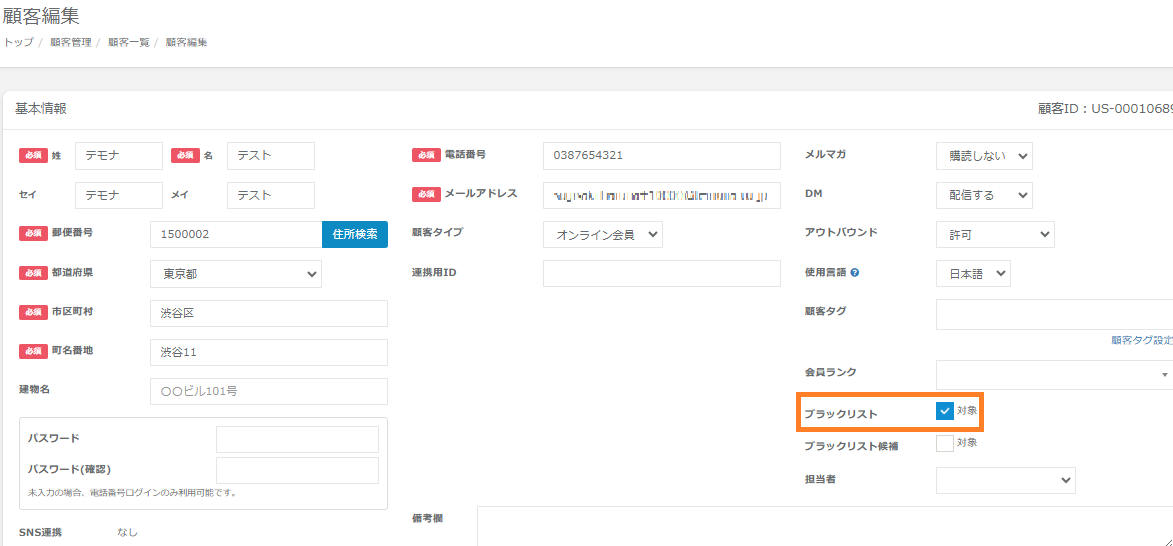1173x546 pixels.
Task: Click into the パスワード field
Action: (x=297, y=439)
